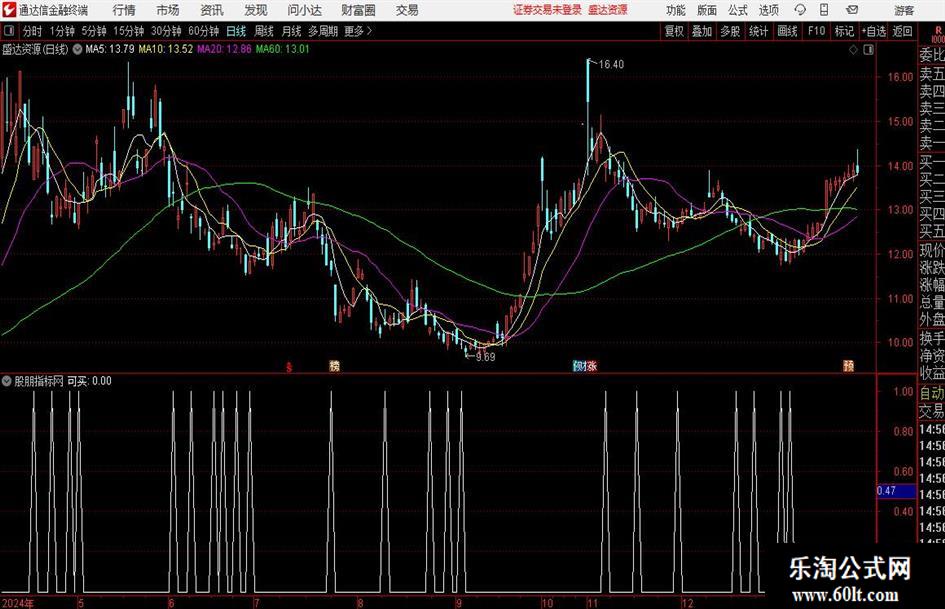The height and width of the screenshot is (609, 945).
Task: Toggle the 股朋指标网 indicator circle
Action: [x=7, y=381]
